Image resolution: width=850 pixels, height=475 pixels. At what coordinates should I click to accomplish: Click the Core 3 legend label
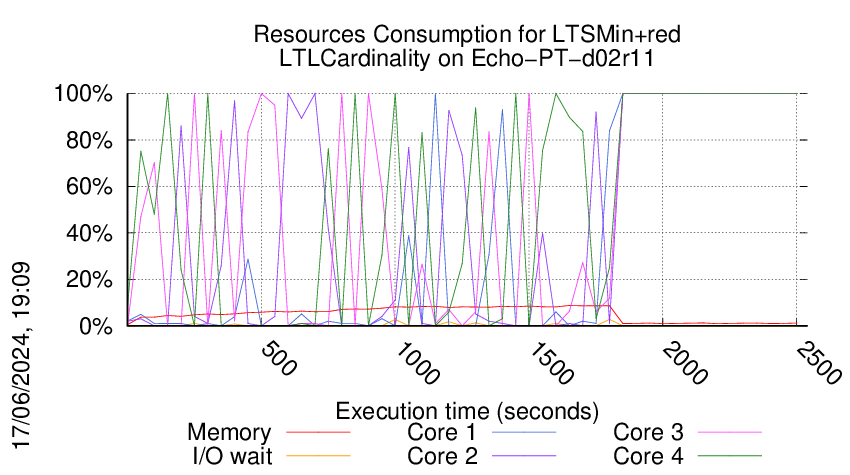(x=648, y=433)
